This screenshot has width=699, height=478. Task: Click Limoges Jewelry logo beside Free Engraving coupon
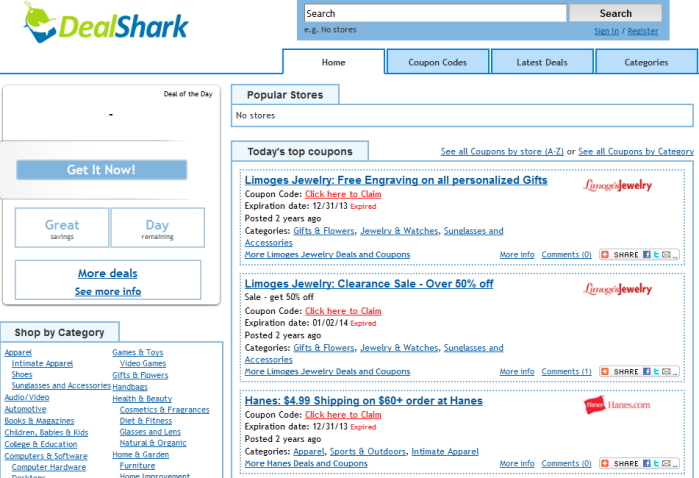[x=617, y=185]
